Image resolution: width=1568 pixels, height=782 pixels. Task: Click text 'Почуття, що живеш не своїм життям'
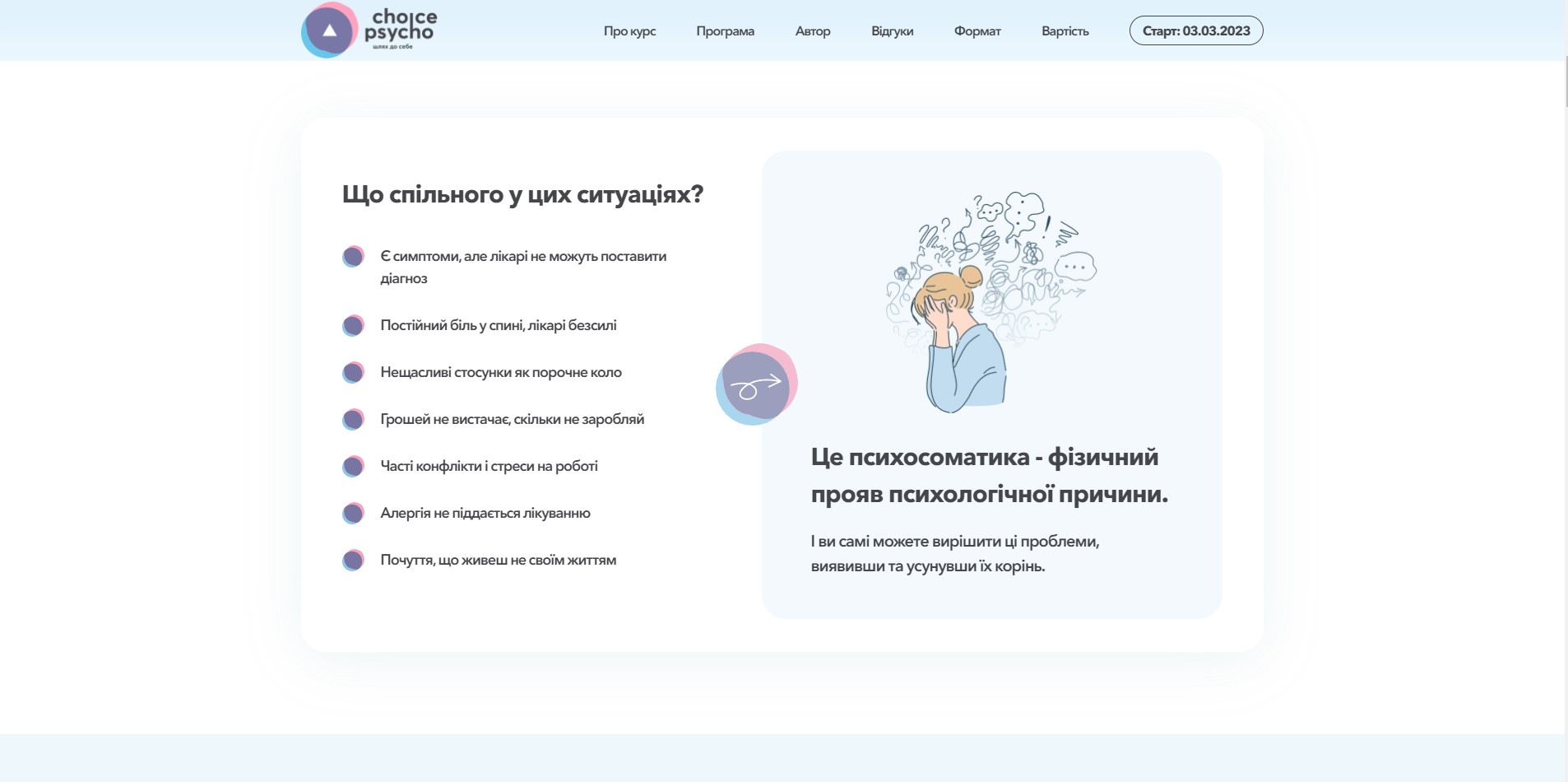[498, 560]
